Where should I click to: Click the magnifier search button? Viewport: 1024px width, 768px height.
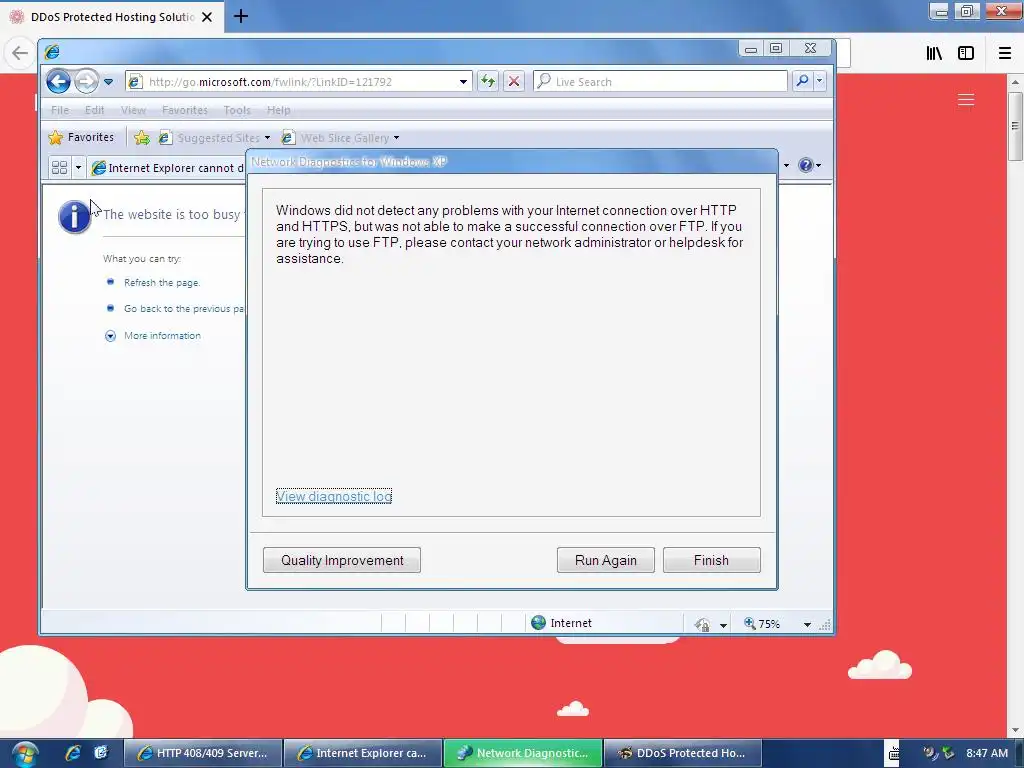[x=802, y=81]
